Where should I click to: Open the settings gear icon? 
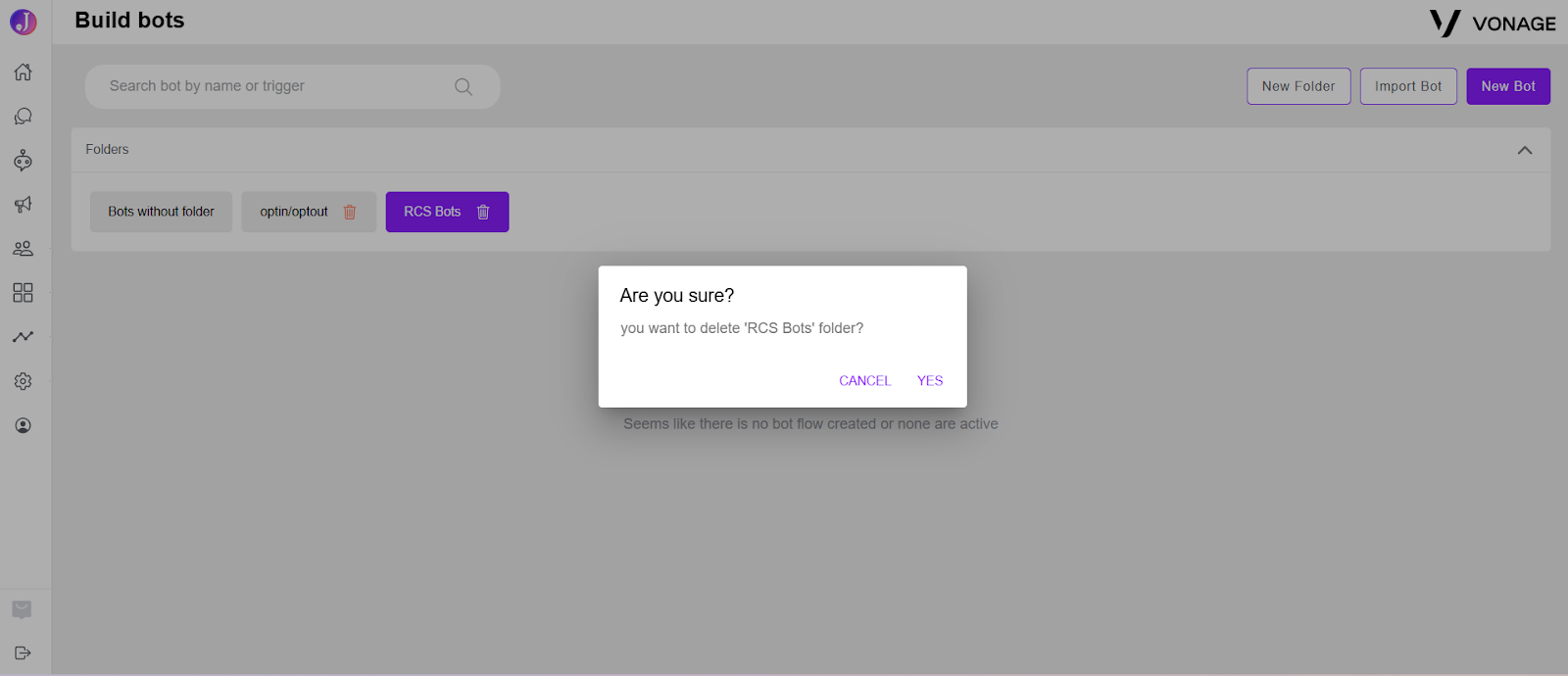pyautogui.click(x=23, y=381)
